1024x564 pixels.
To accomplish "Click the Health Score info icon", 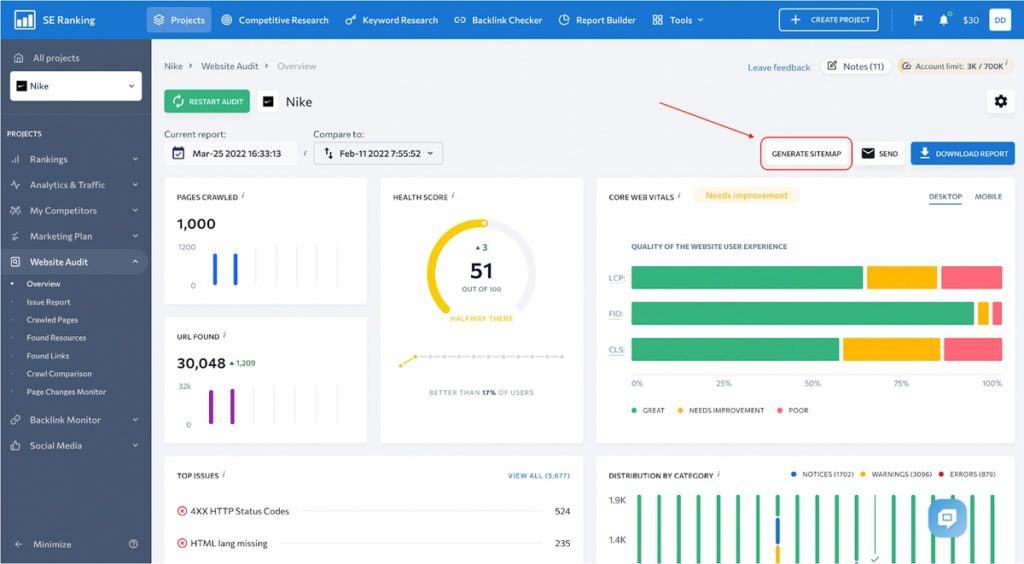I will click(453, 195).
